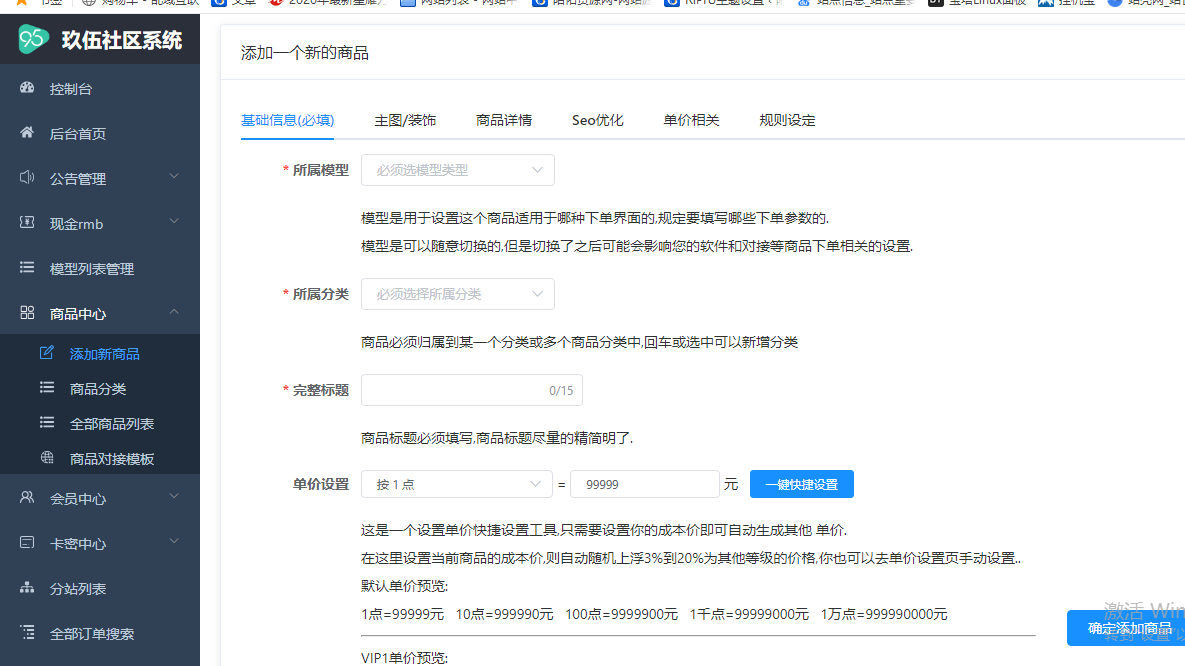Click the 确定添加商品 button
The height and width of the screenshot is (666, 1185).
click(x=1126, y=628)
